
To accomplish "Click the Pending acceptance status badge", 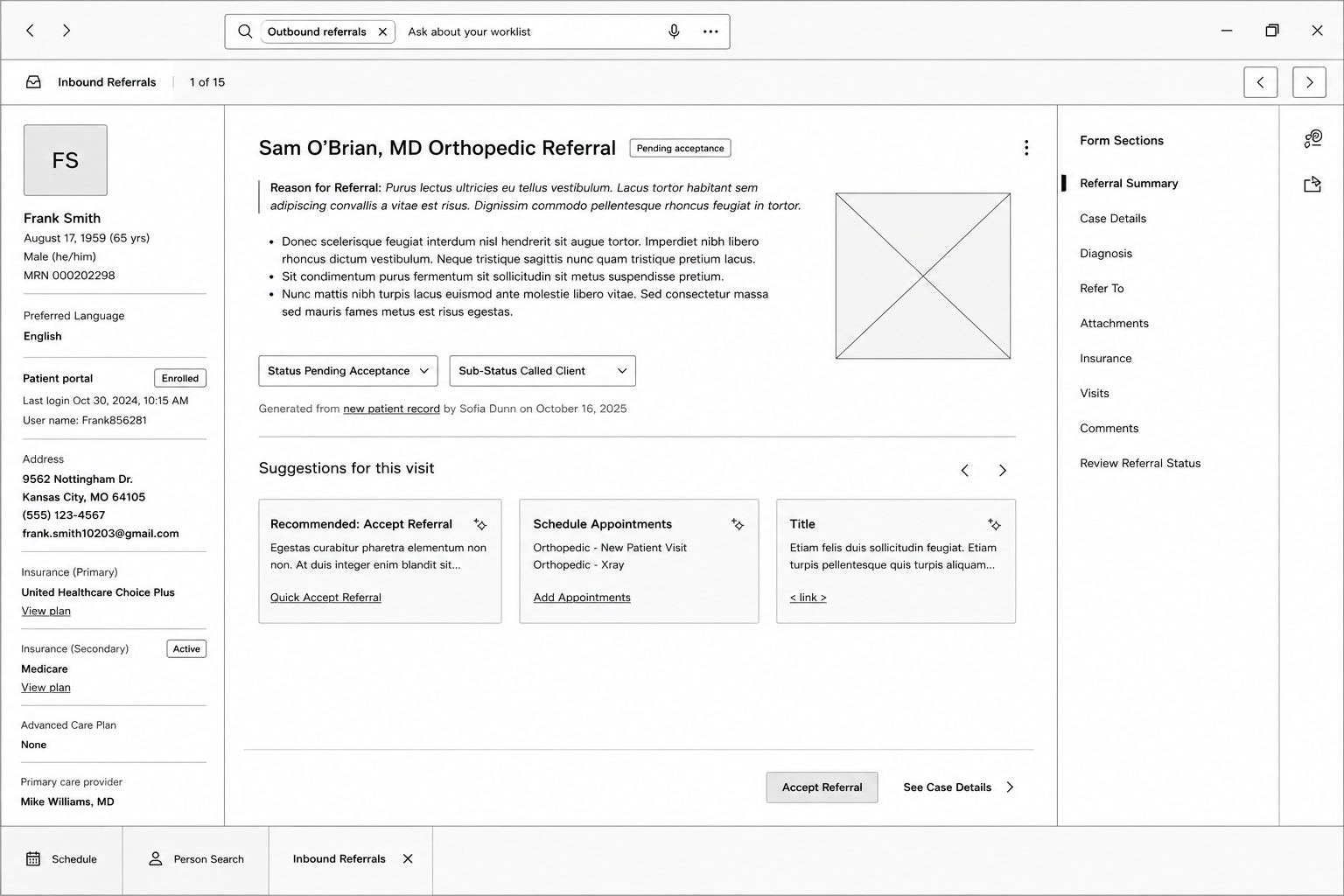I will pyautogui.click(x=680, y=148).
